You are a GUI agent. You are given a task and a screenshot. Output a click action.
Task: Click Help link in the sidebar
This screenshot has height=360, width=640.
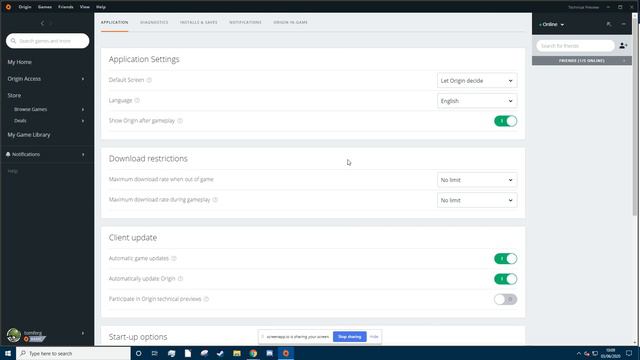click(x=13, y=171)
